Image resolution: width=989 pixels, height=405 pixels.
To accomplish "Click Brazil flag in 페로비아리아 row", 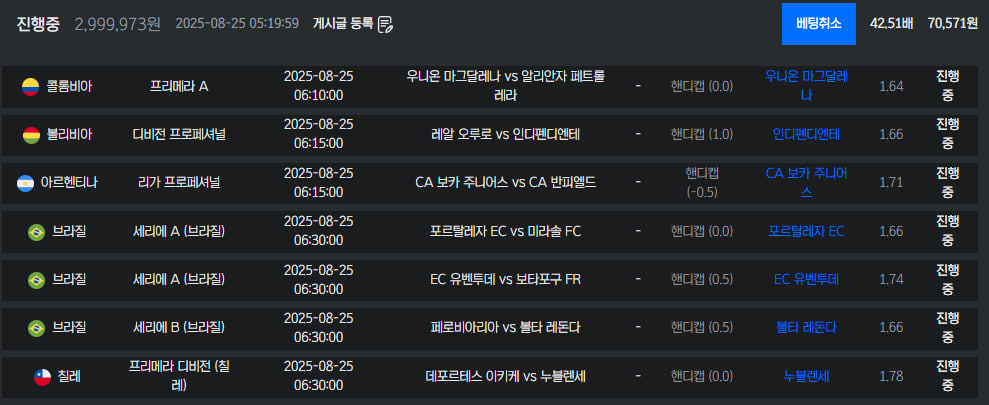I will 37,328.
